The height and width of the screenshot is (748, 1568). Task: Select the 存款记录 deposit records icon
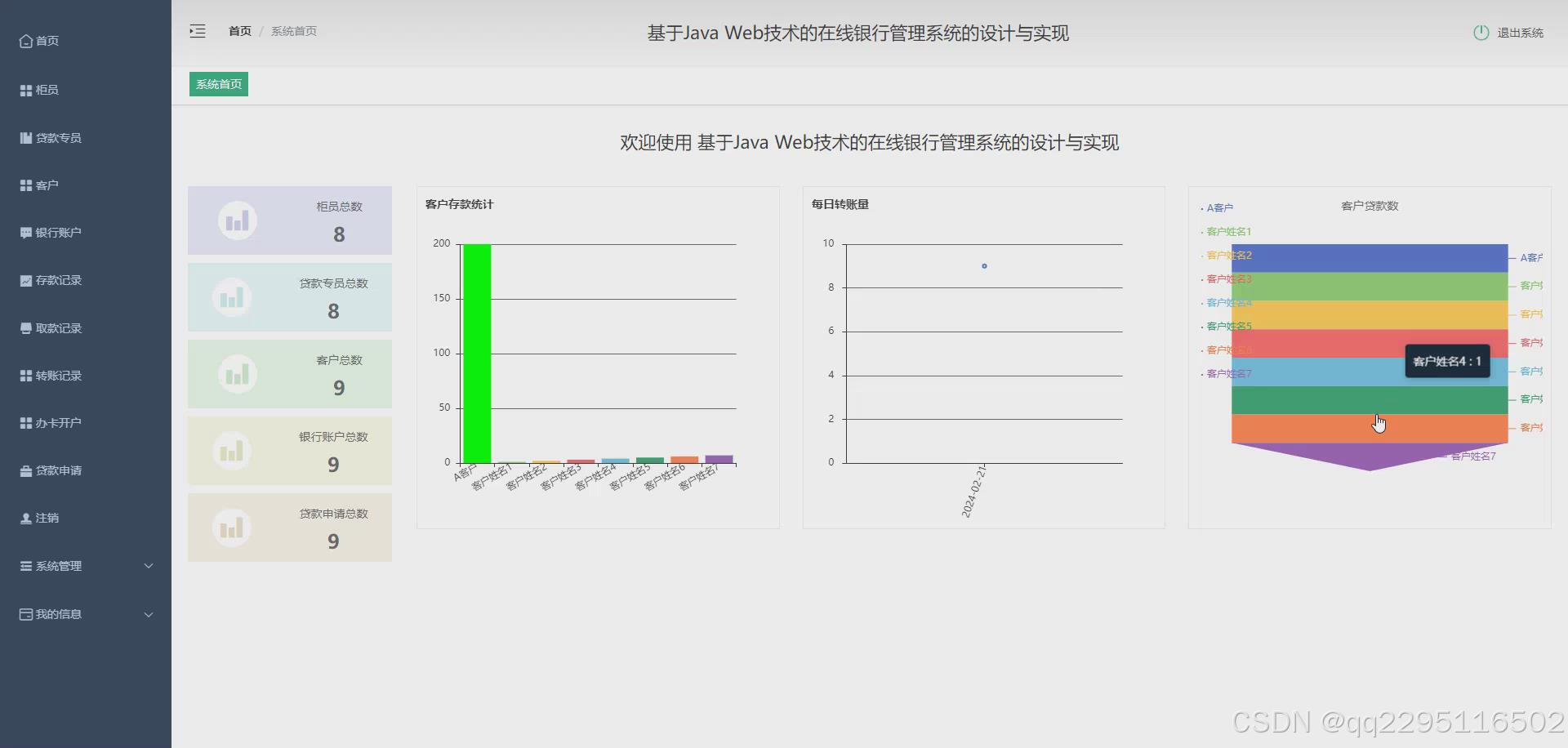coord(24,280)
